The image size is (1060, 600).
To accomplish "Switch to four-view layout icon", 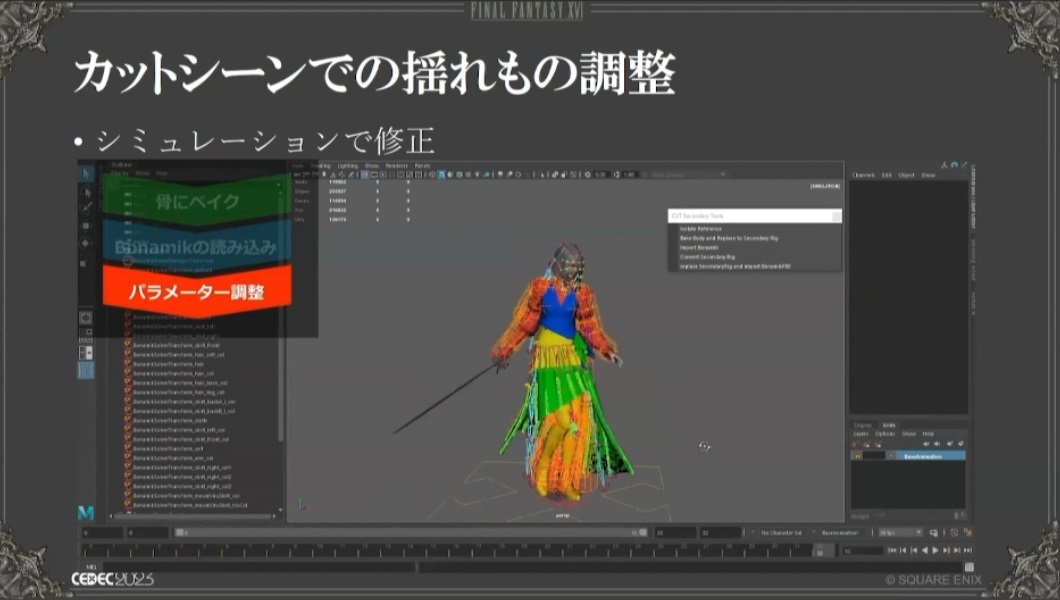I will (x=86, y=334).
